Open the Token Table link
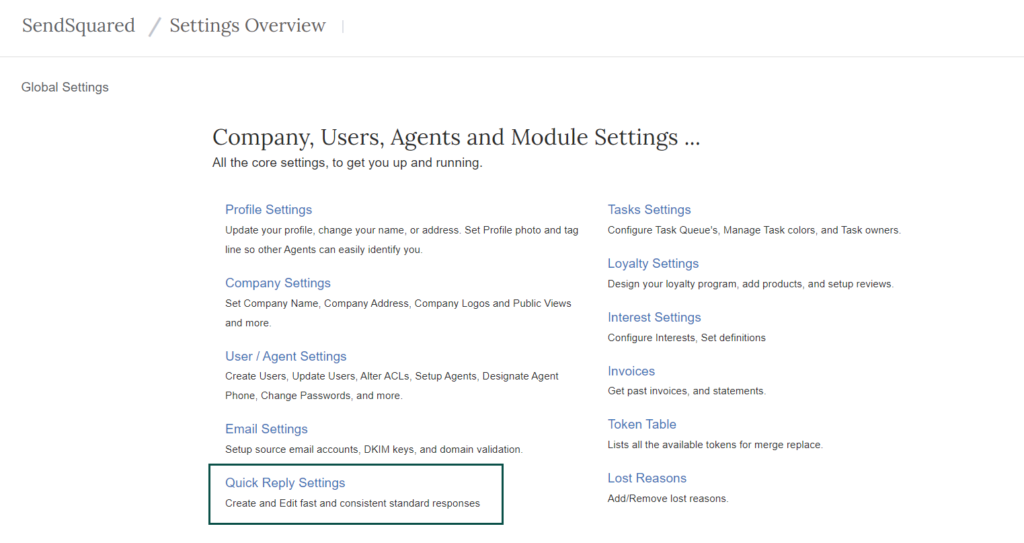The image size is (1024, 543). point(642,424)
